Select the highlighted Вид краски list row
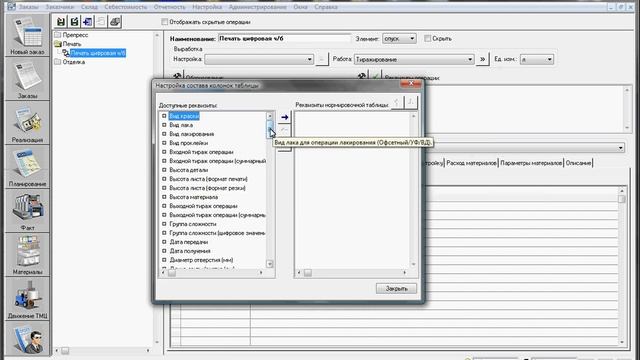This screenshot has height=360, width=640. coord(184,116)
